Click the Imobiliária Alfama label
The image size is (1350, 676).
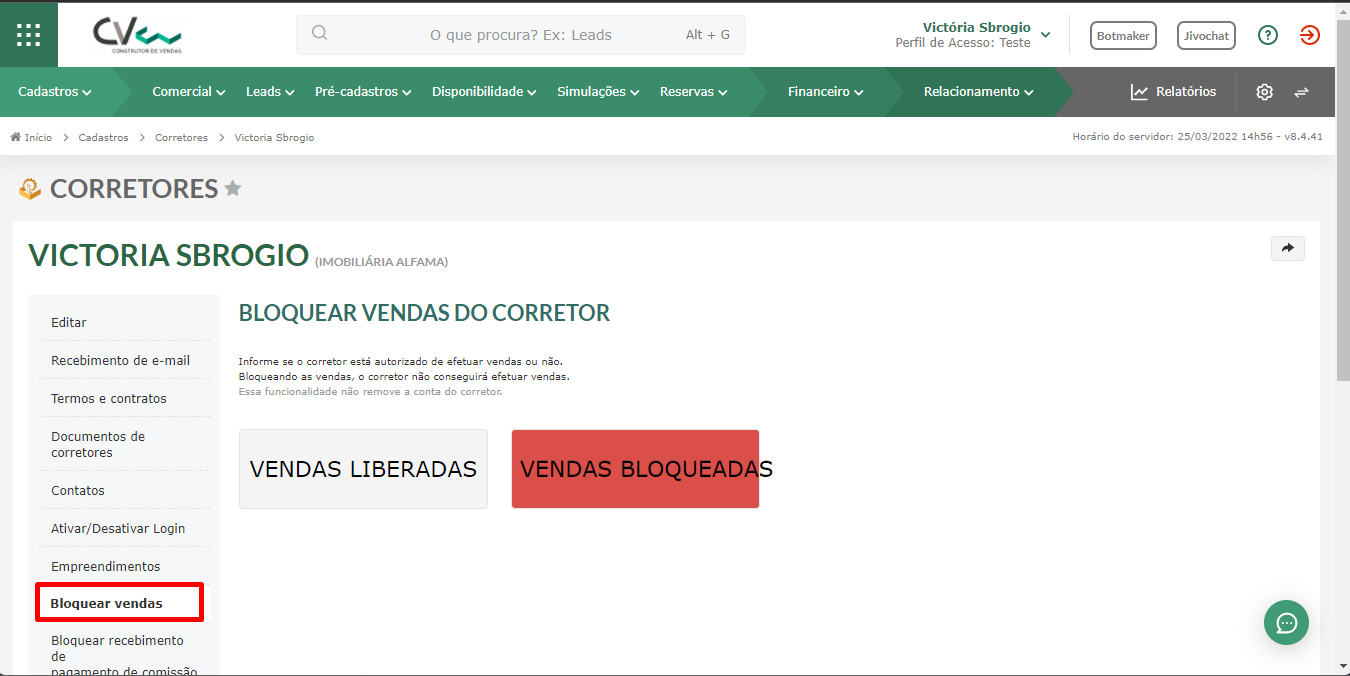pos(381,262)
